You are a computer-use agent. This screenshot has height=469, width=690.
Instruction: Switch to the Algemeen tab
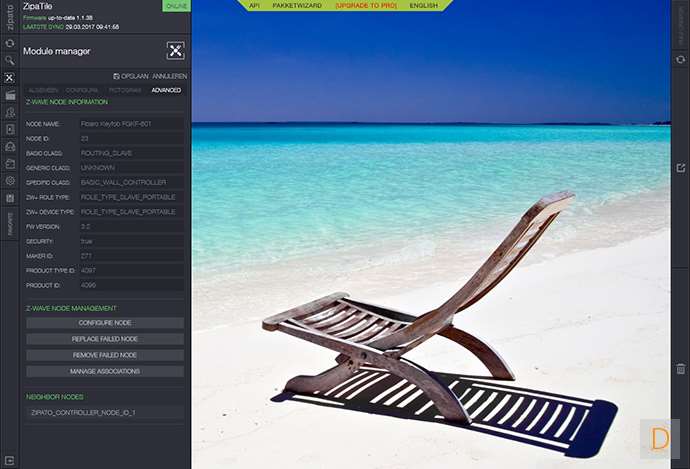point(43,90)
